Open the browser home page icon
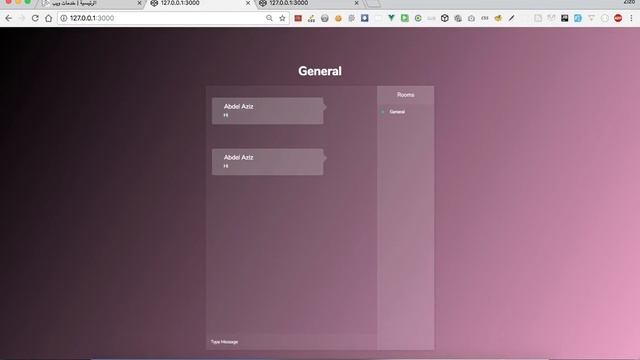The image size is (640, 360). click(x=49, y=18)
